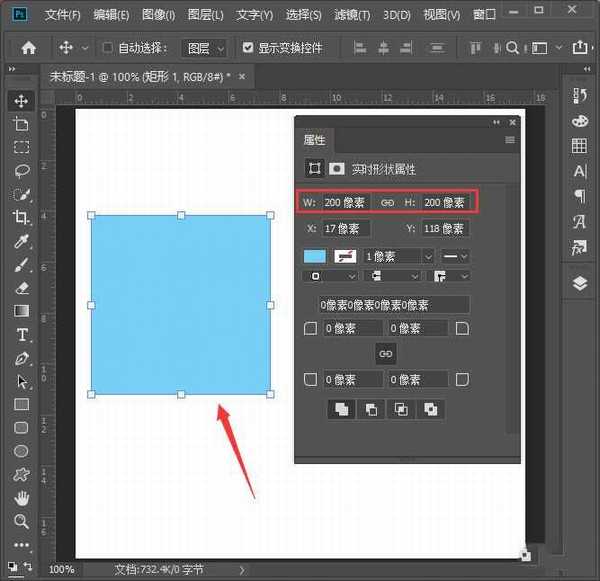
Task: Open the Layers panel icon
Action: tap(580, 283)
